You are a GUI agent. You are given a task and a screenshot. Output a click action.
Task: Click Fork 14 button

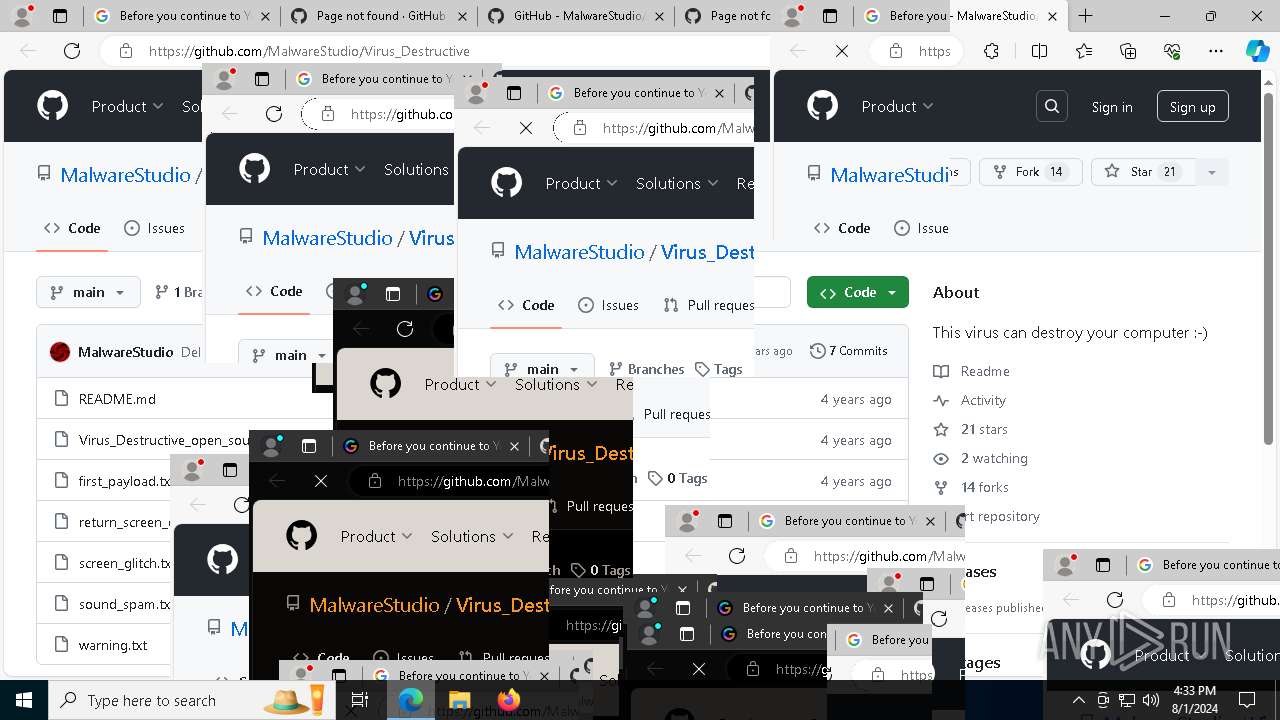[1030, 172]
